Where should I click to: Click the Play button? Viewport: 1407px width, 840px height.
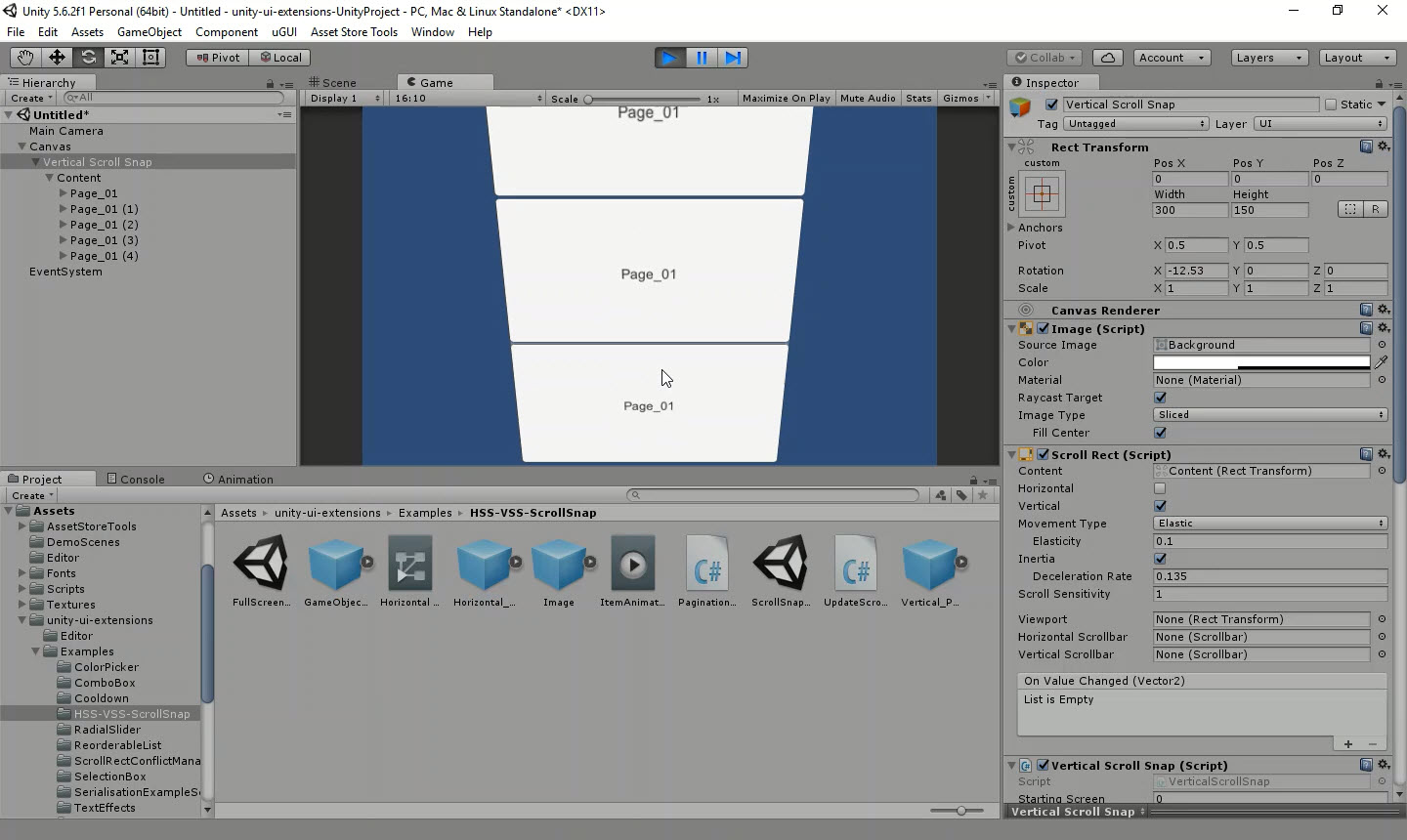[669, 58]
